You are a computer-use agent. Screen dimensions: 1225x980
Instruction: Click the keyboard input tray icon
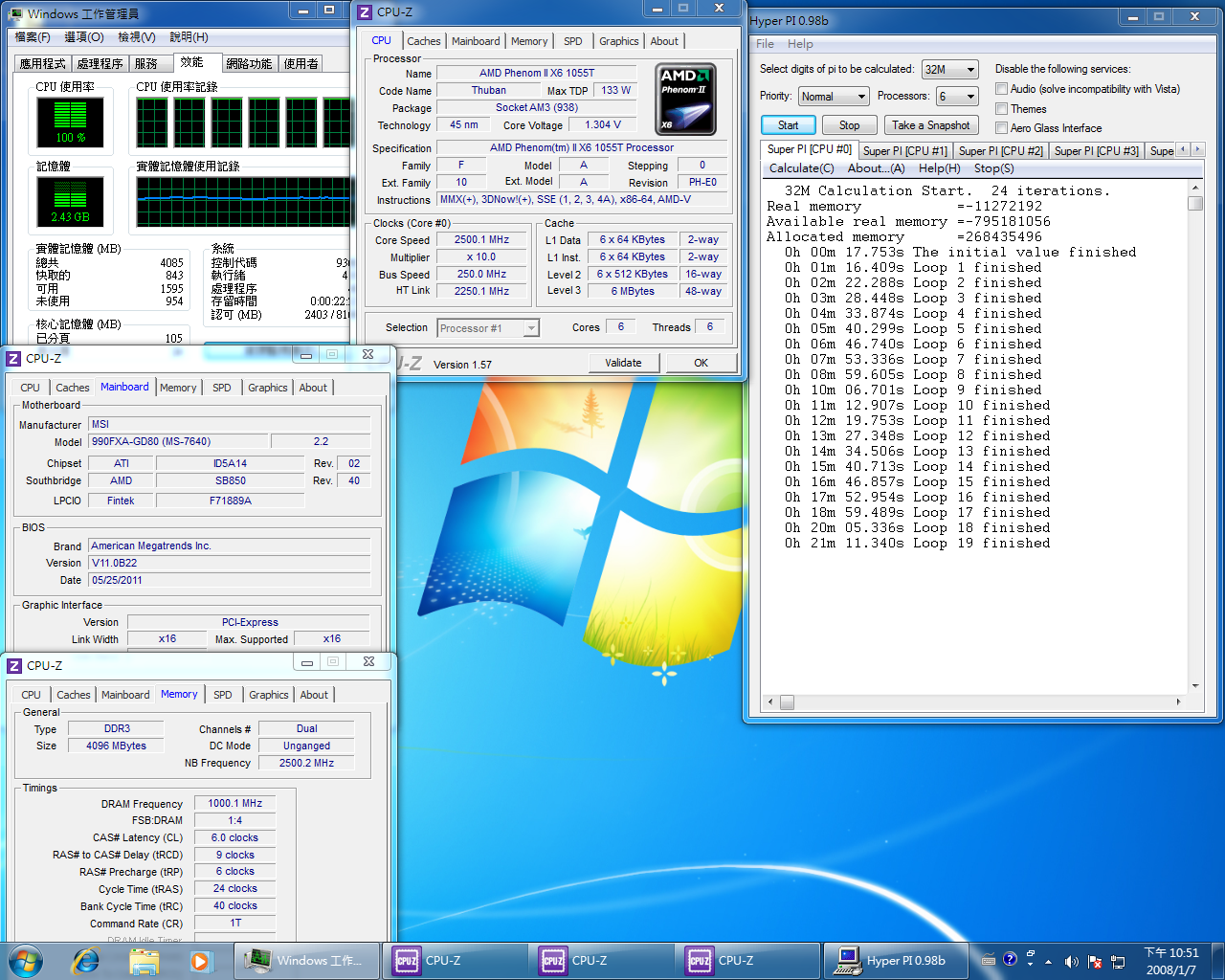pyautogui.click(x=989, y=960)
